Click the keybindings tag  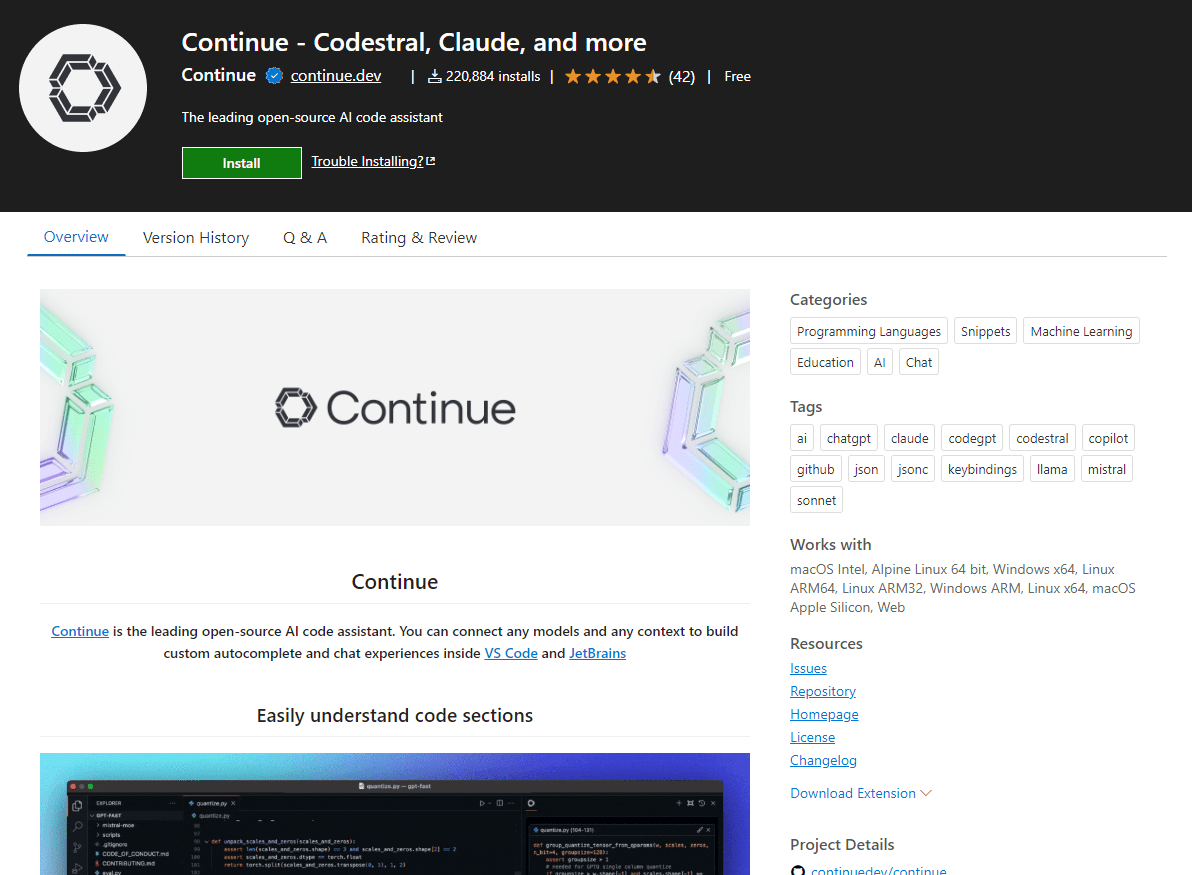[982, 470]
